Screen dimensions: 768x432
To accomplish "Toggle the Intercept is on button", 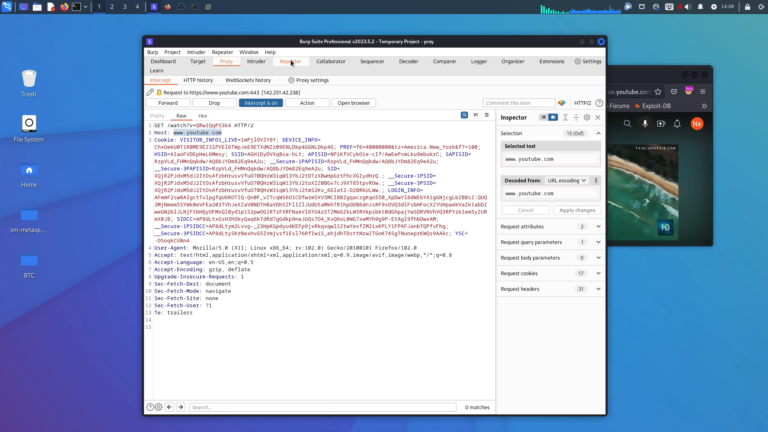I will click(x=261, y=103).
